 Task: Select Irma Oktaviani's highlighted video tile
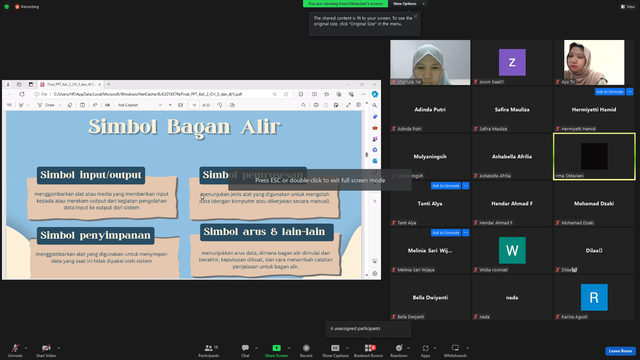pos(594,156)
